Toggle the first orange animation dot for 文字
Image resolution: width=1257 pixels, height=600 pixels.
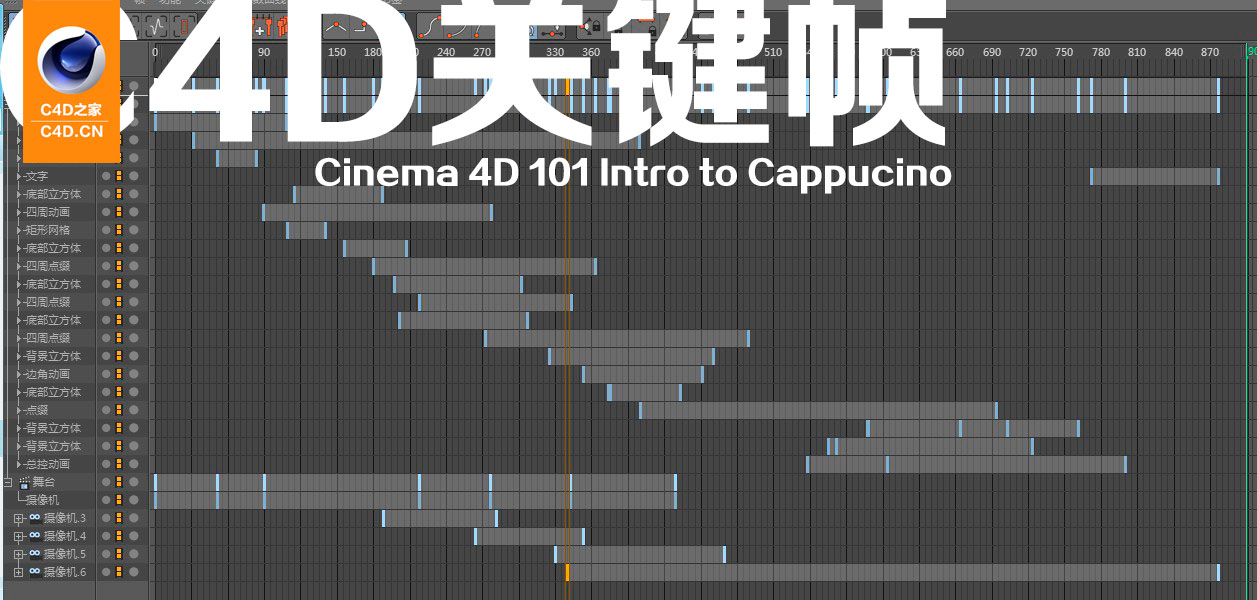click(x=117, y=176)
